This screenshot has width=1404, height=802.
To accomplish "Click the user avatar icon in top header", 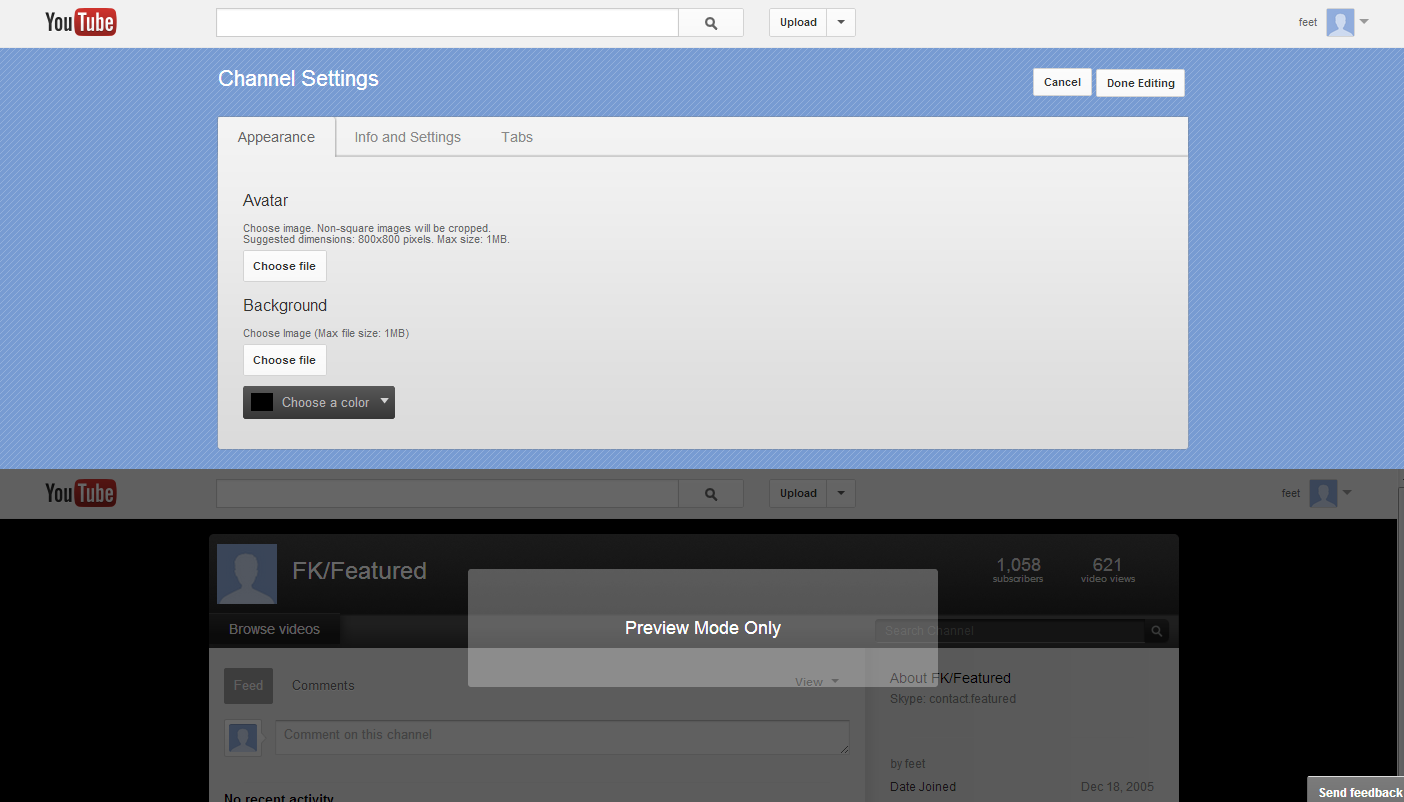I will 1340,22.
